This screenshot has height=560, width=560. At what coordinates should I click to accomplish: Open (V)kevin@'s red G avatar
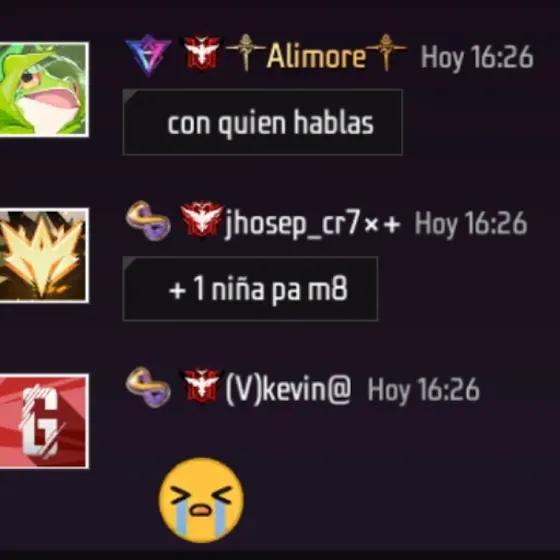point(44,421)
